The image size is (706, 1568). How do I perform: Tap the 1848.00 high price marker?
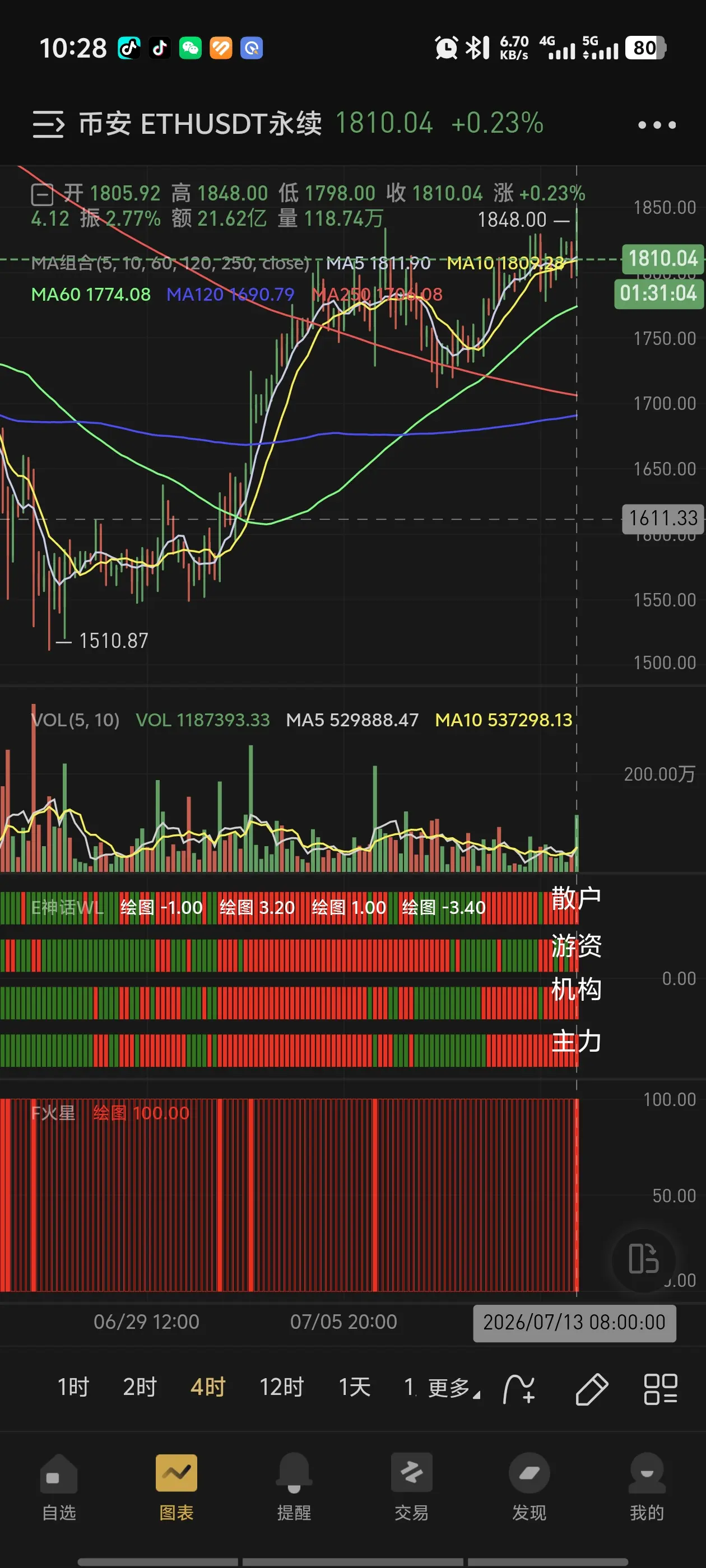click(512, 220)
